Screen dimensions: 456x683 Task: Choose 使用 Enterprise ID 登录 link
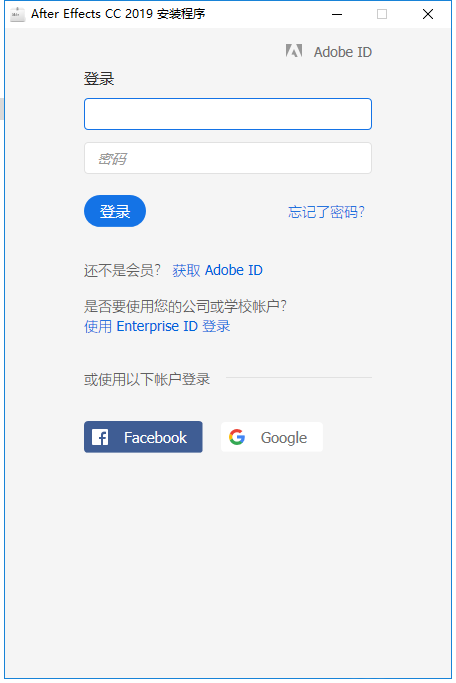pyautogui.click(x=157, y=326)
